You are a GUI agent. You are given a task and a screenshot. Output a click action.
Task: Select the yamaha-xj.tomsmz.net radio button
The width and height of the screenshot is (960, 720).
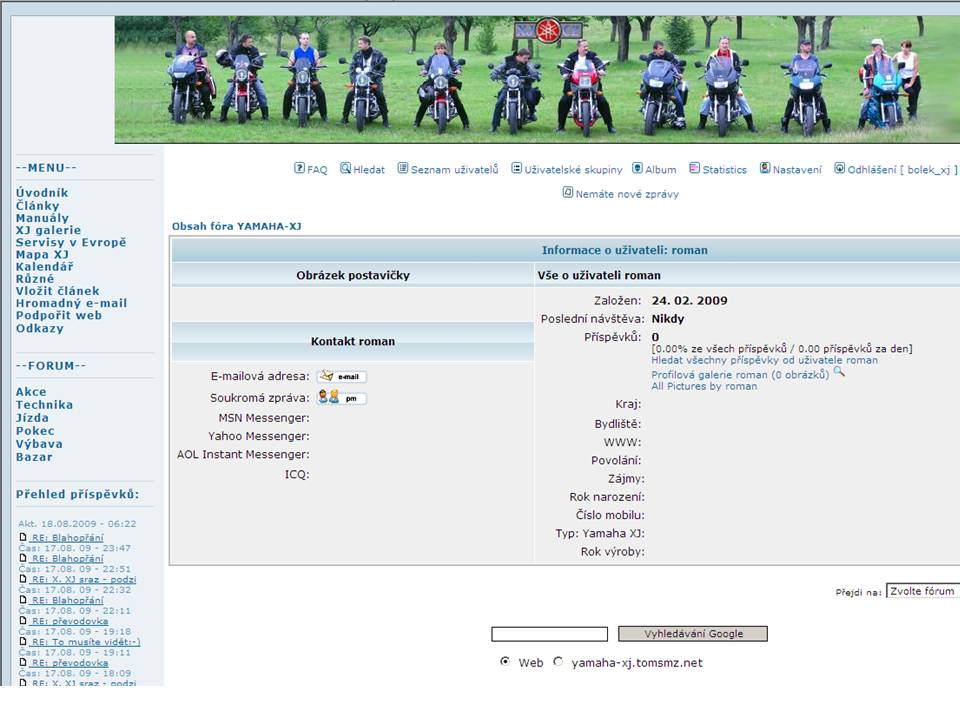point(558,661)
